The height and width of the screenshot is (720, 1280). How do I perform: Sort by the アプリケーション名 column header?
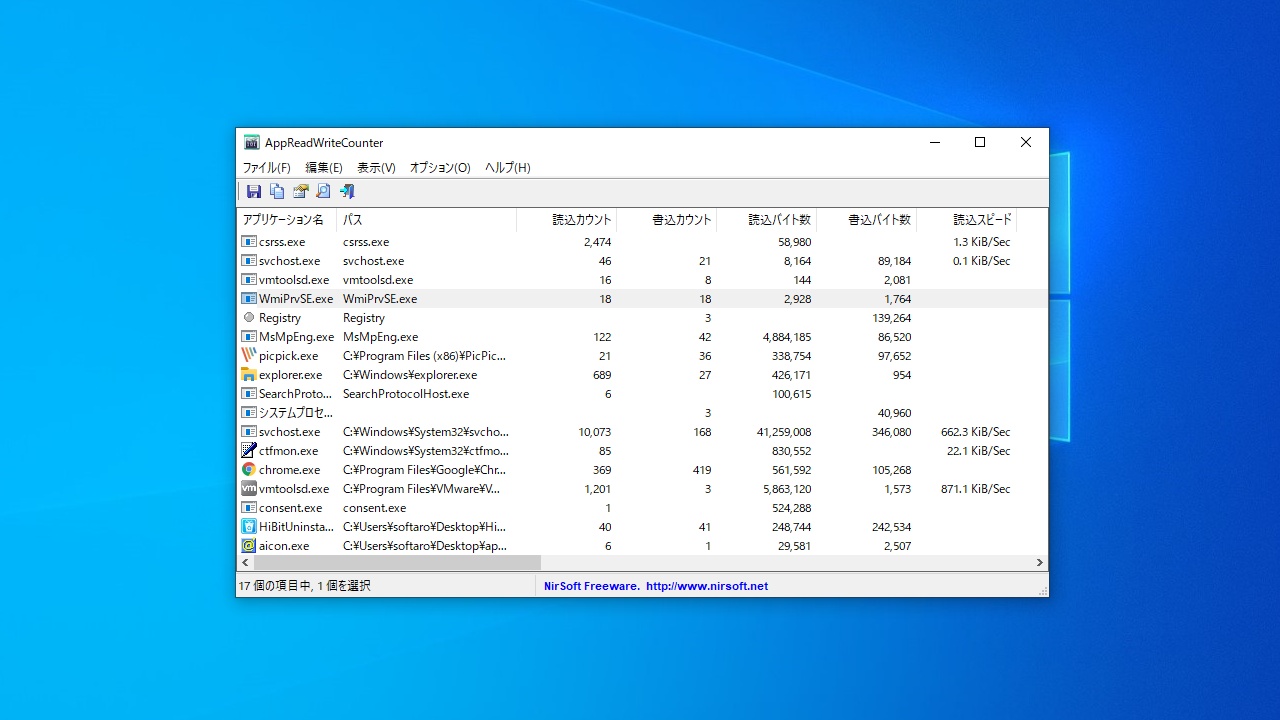tap(287, 220)
